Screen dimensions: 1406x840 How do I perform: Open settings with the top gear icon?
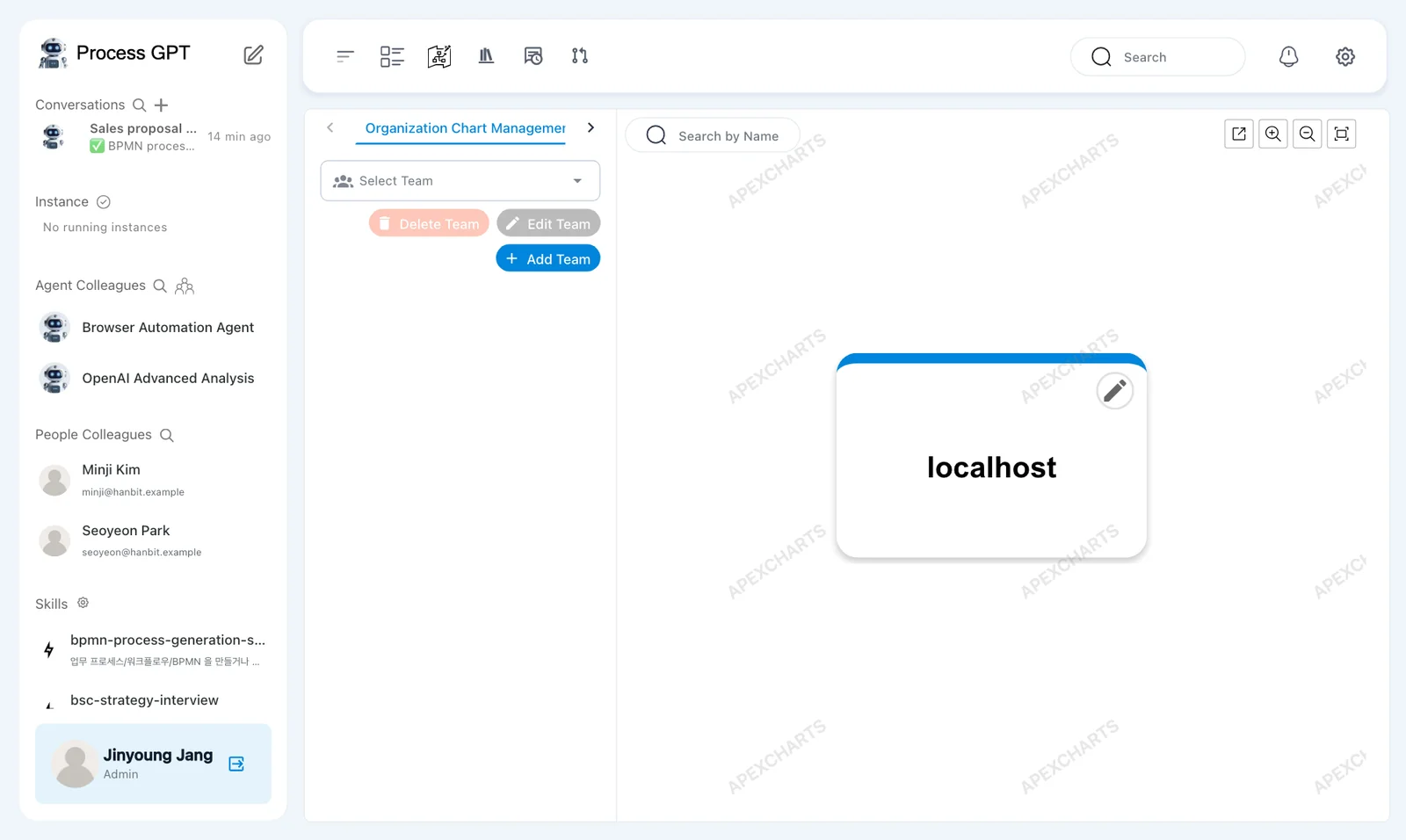click(1345, 56)
